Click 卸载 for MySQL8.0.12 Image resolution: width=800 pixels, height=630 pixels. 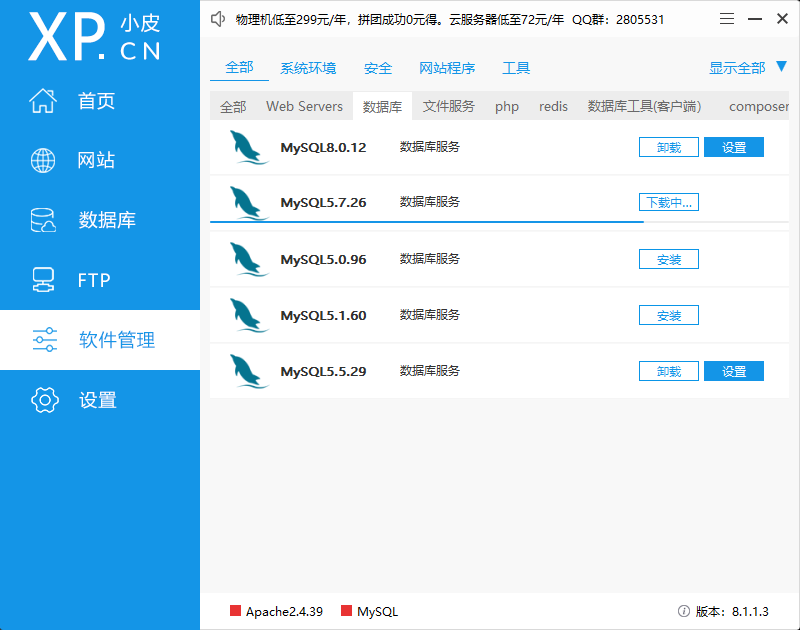pyautogui.click(x=669, y=147)
